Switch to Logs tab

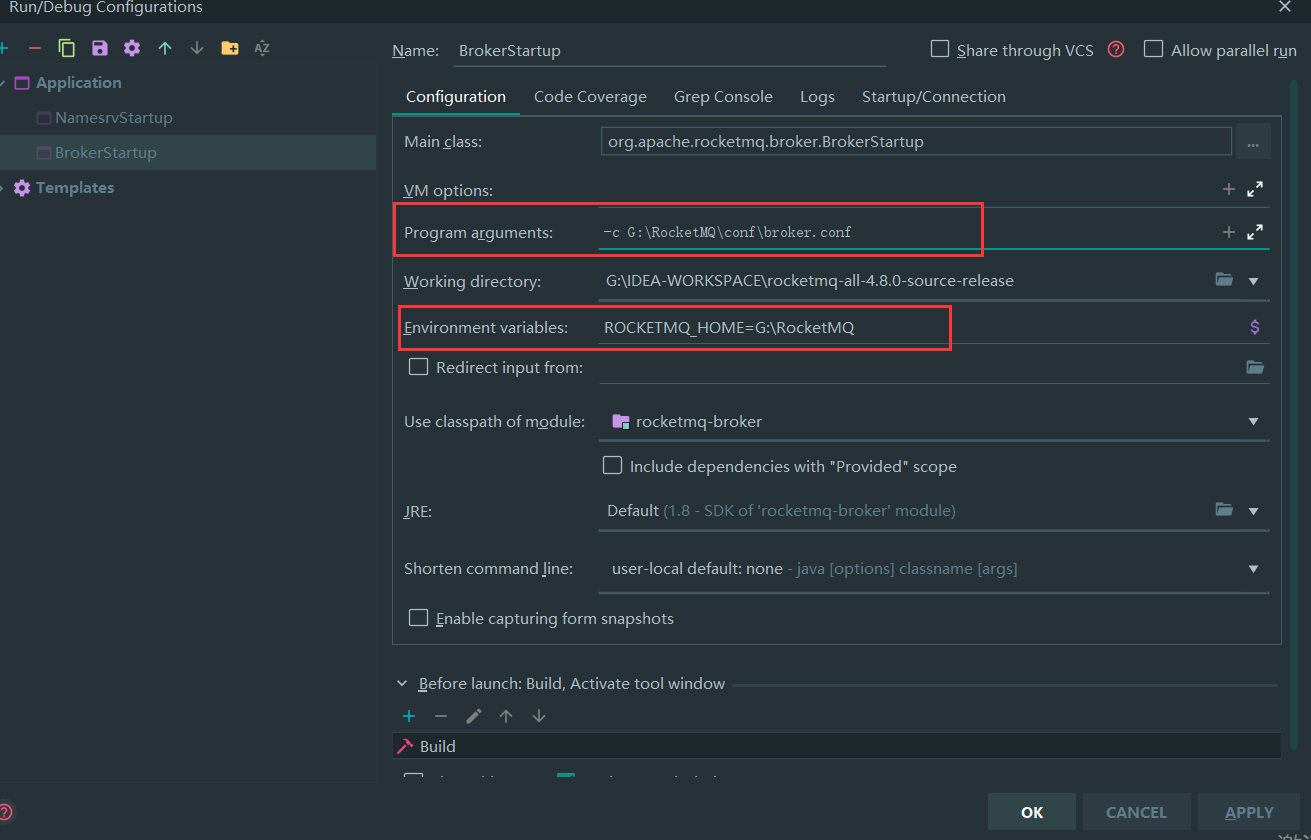tap(817, 97)
